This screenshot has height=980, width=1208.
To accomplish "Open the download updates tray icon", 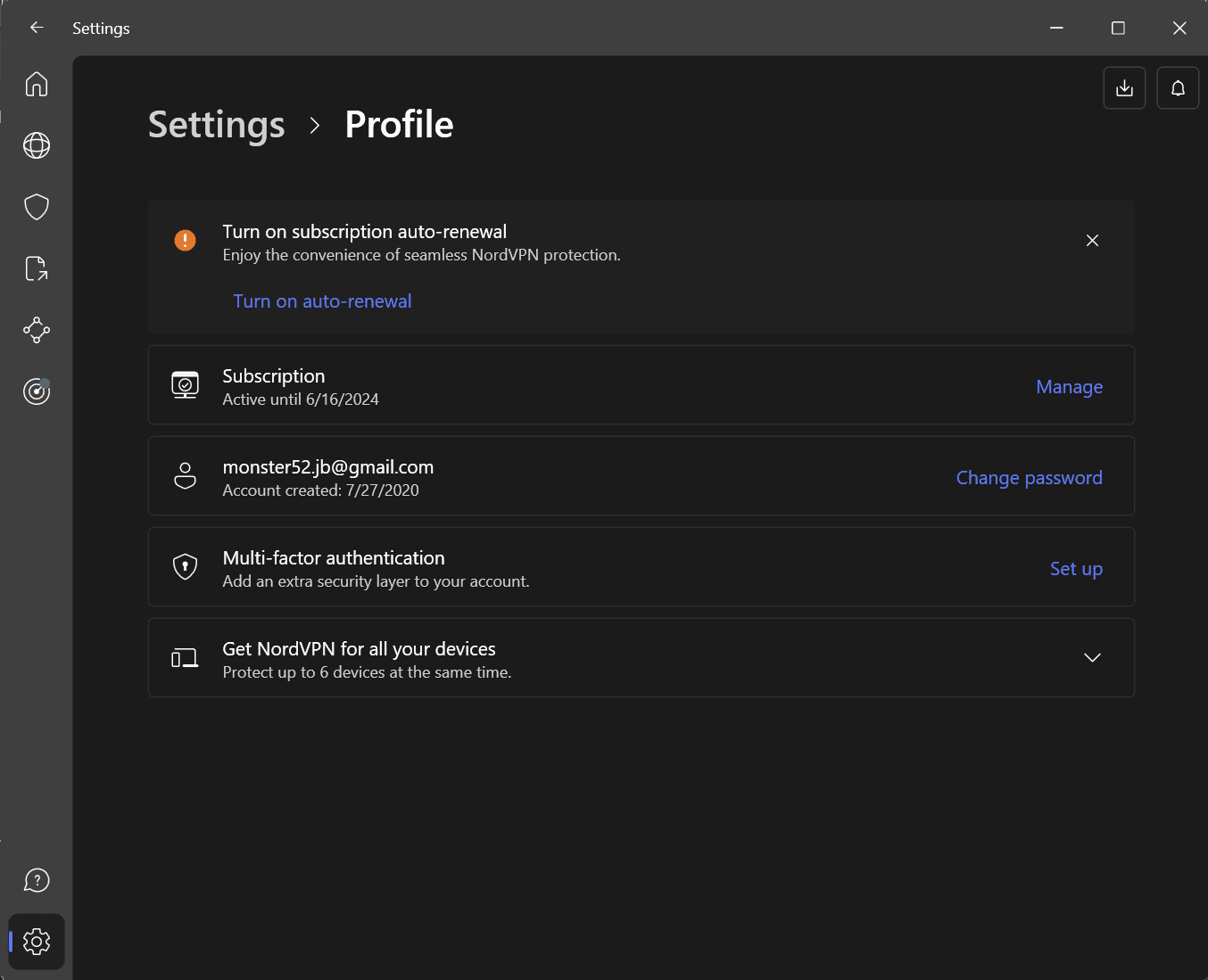I will [x=1124, y=88].
